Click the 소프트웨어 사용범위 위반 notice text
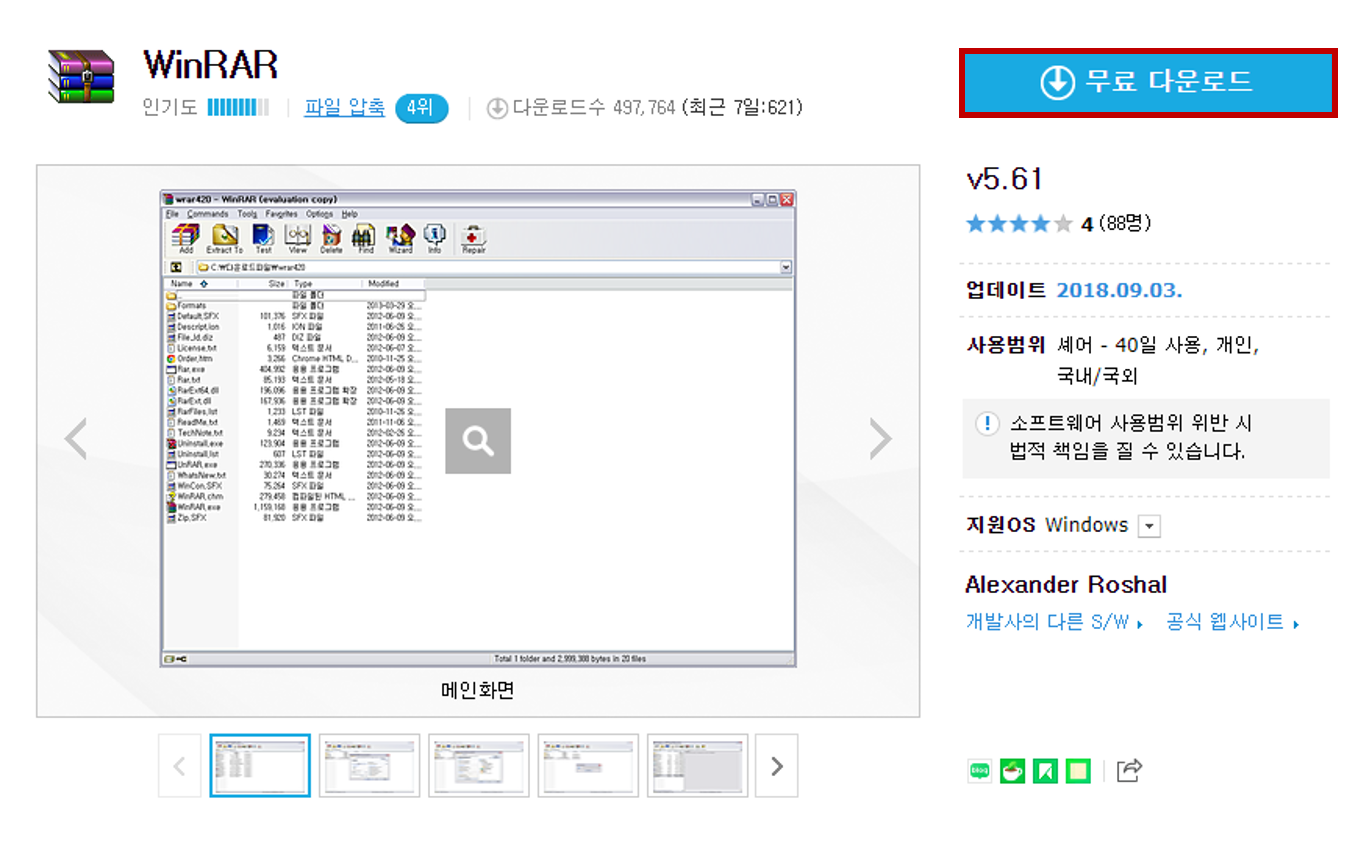This screenshot has height=843, width=1358. click(1130, 437)
